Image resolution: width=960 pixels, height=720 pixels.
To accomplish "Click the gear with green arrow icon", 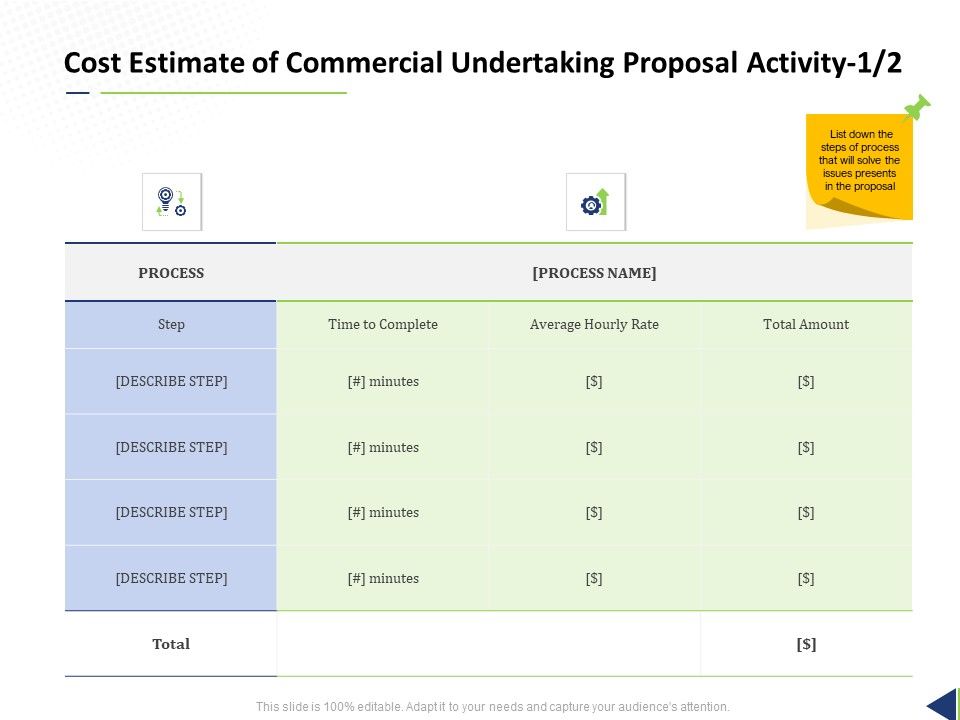I will pyautogui.click(x=595, y=202).
